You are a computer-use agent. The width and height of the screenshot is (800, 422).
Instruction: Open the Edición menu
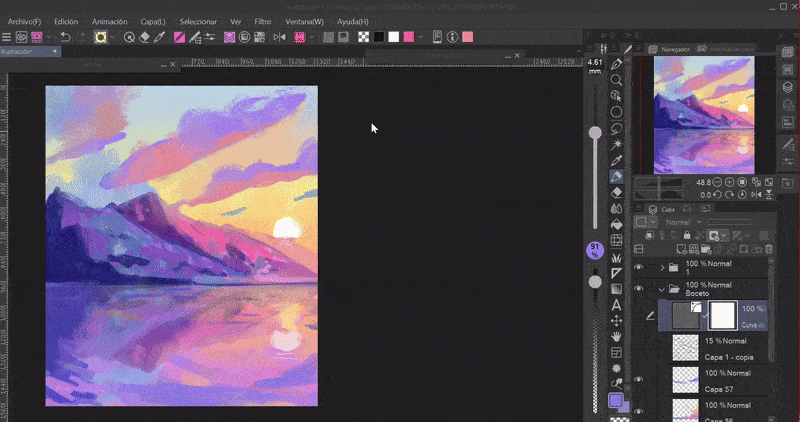click(66, 21)
